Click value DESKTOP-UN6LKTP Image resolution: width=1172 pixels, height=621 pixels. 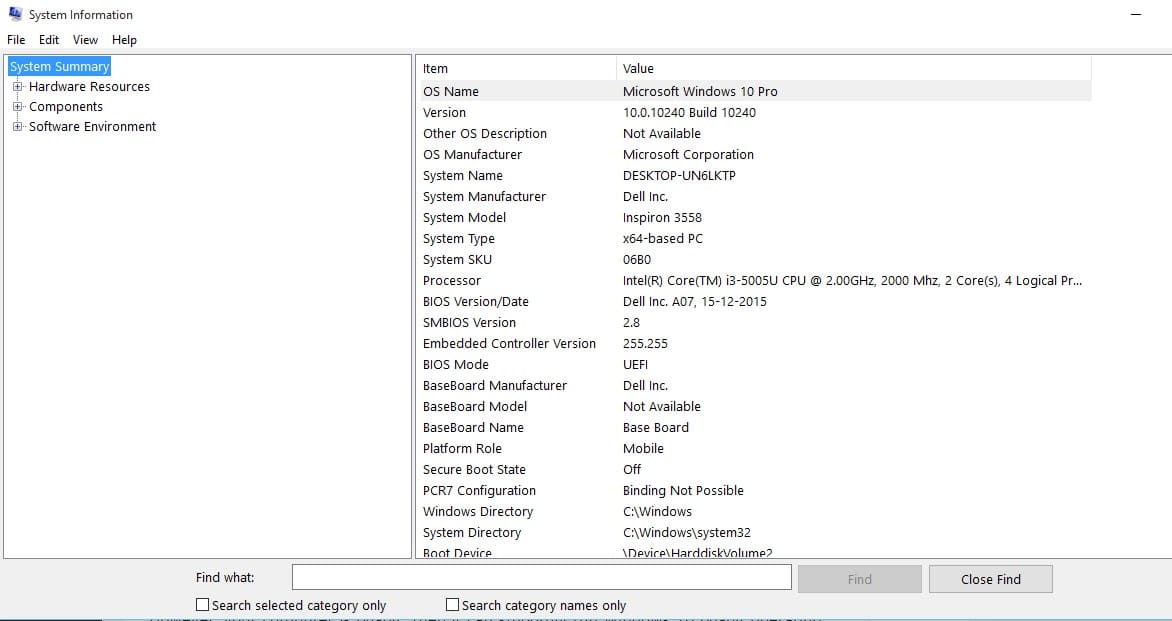tap(679, 175)
